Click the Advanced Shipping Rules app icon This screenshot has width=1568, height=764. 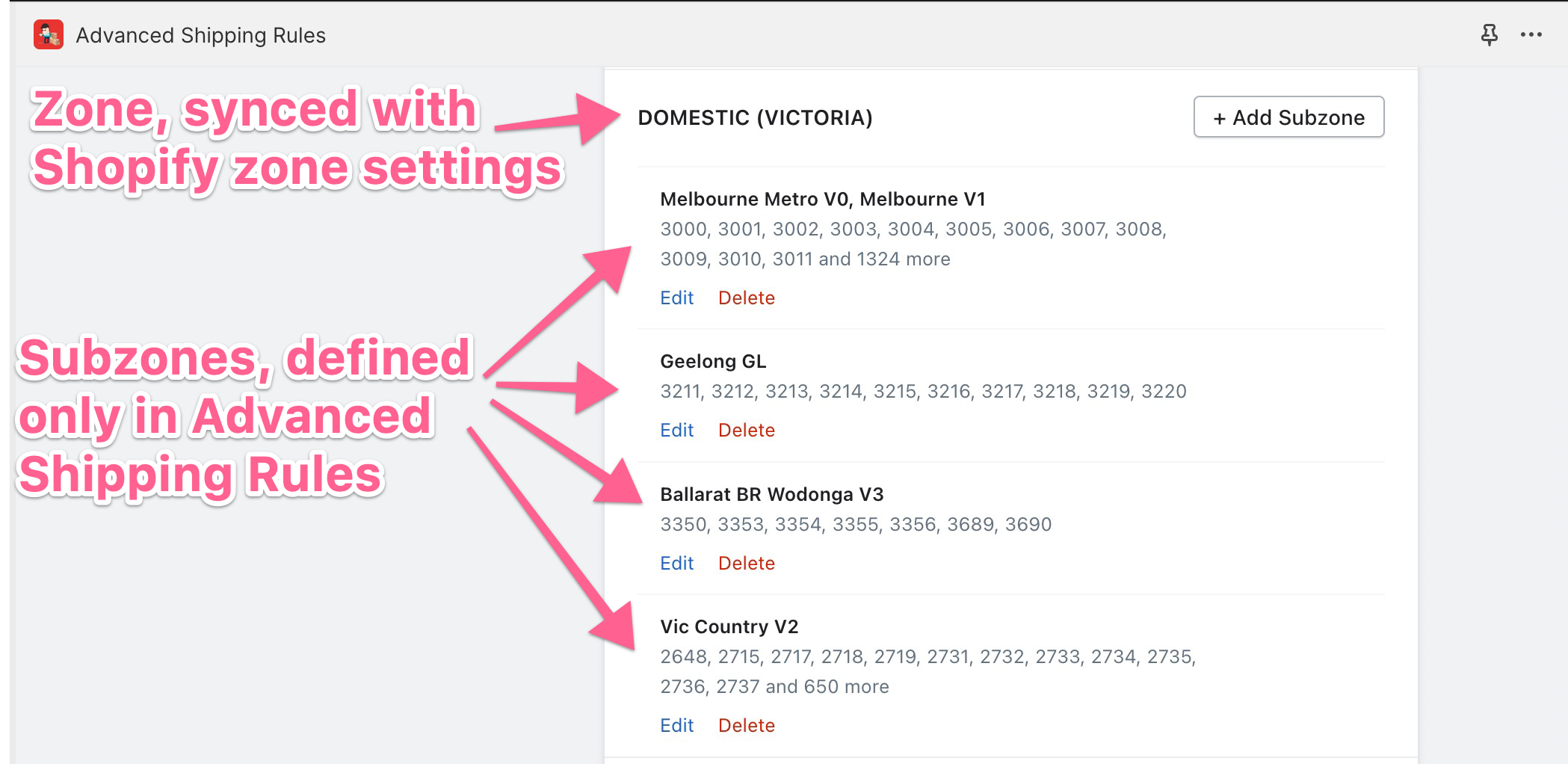(49, 35)
